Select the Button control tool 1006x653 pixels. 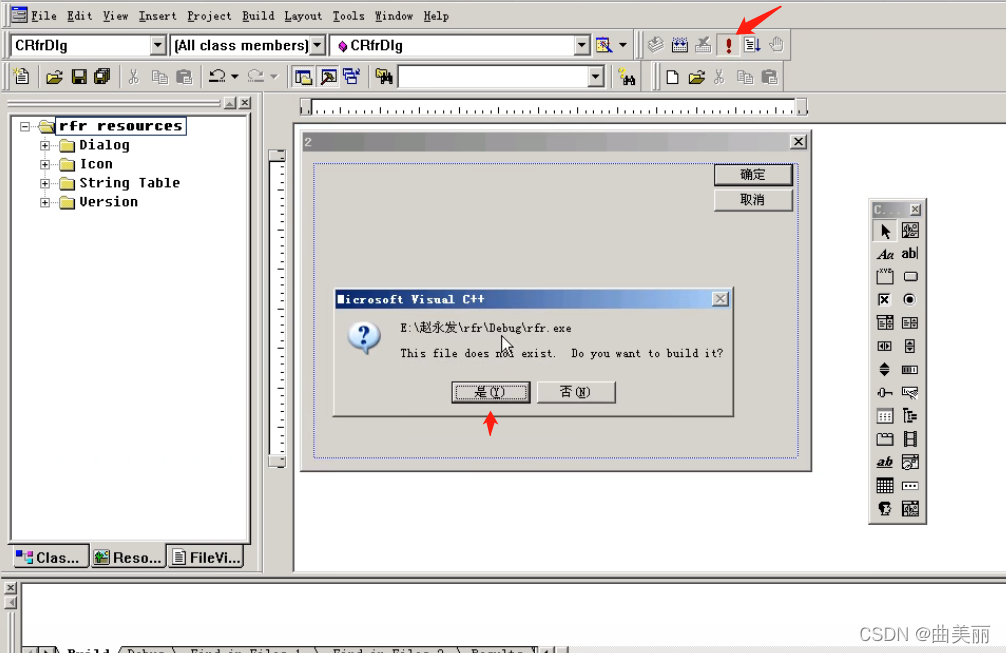[910, 277]
